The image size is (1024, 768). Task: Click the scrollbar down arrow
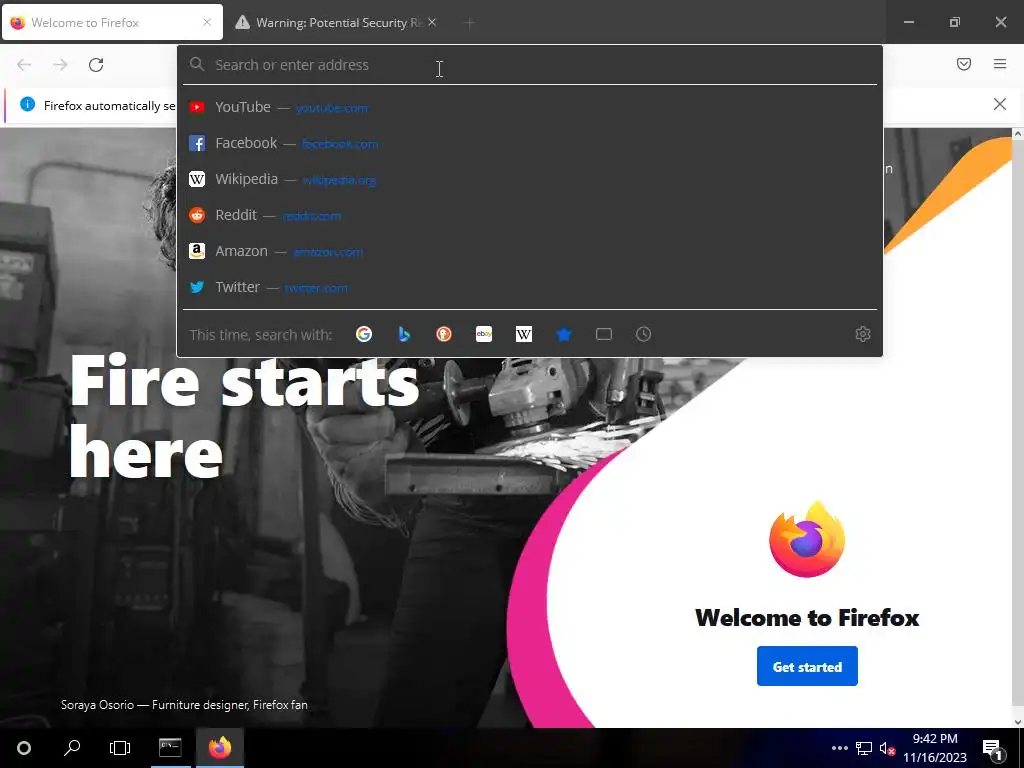pos(1017,722)
